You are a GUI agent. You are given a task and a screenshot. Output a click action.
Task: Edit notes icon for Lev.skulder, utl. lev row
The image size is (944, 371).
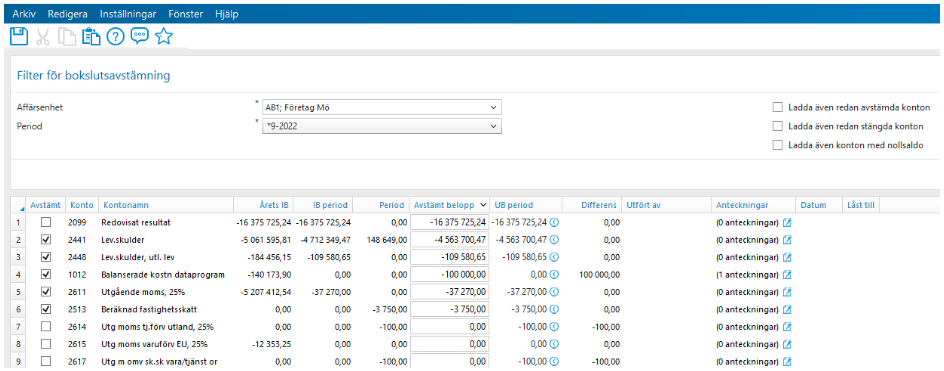tap(786, 257)
